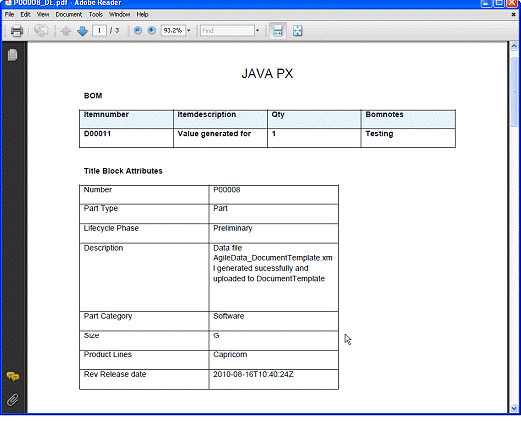Open the Tools menu
Viewport: 521px width, 423px height.
[x=96, y=15]
